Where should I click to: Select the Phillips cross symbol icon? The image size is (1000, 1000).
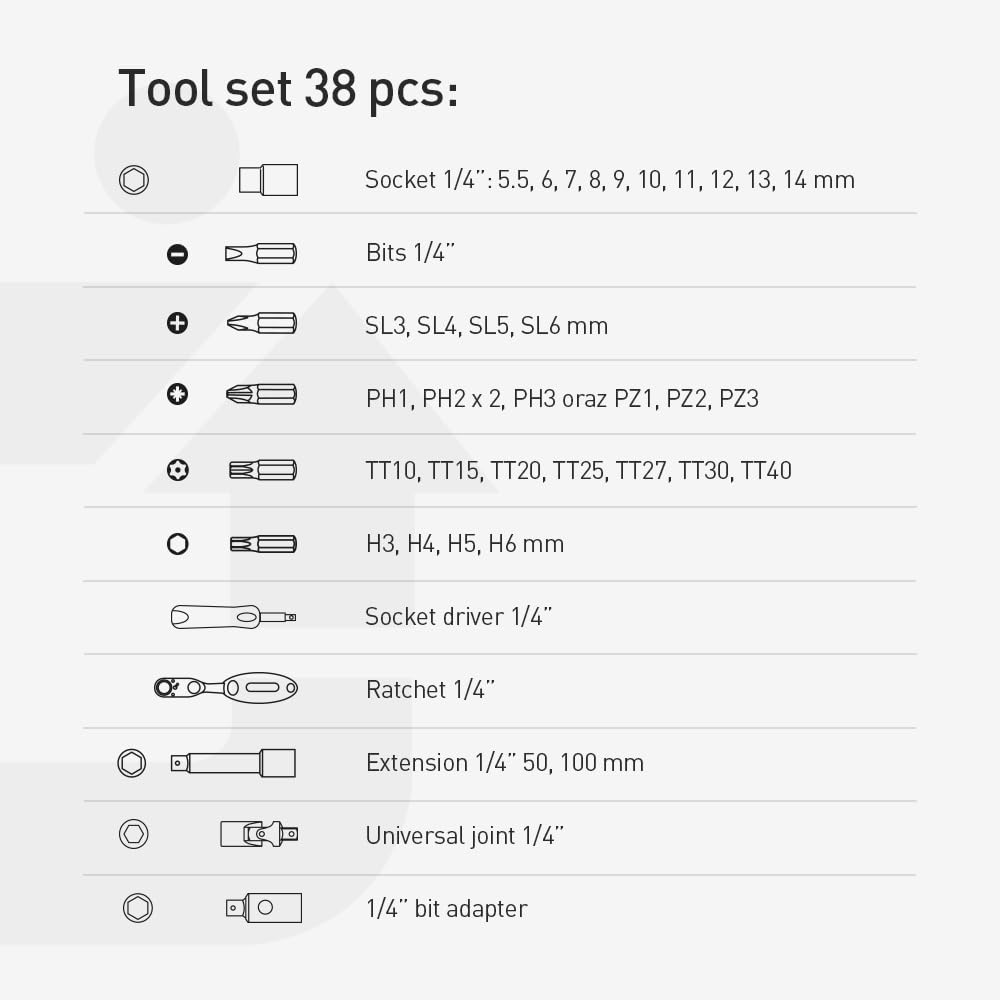pos(177,323)
